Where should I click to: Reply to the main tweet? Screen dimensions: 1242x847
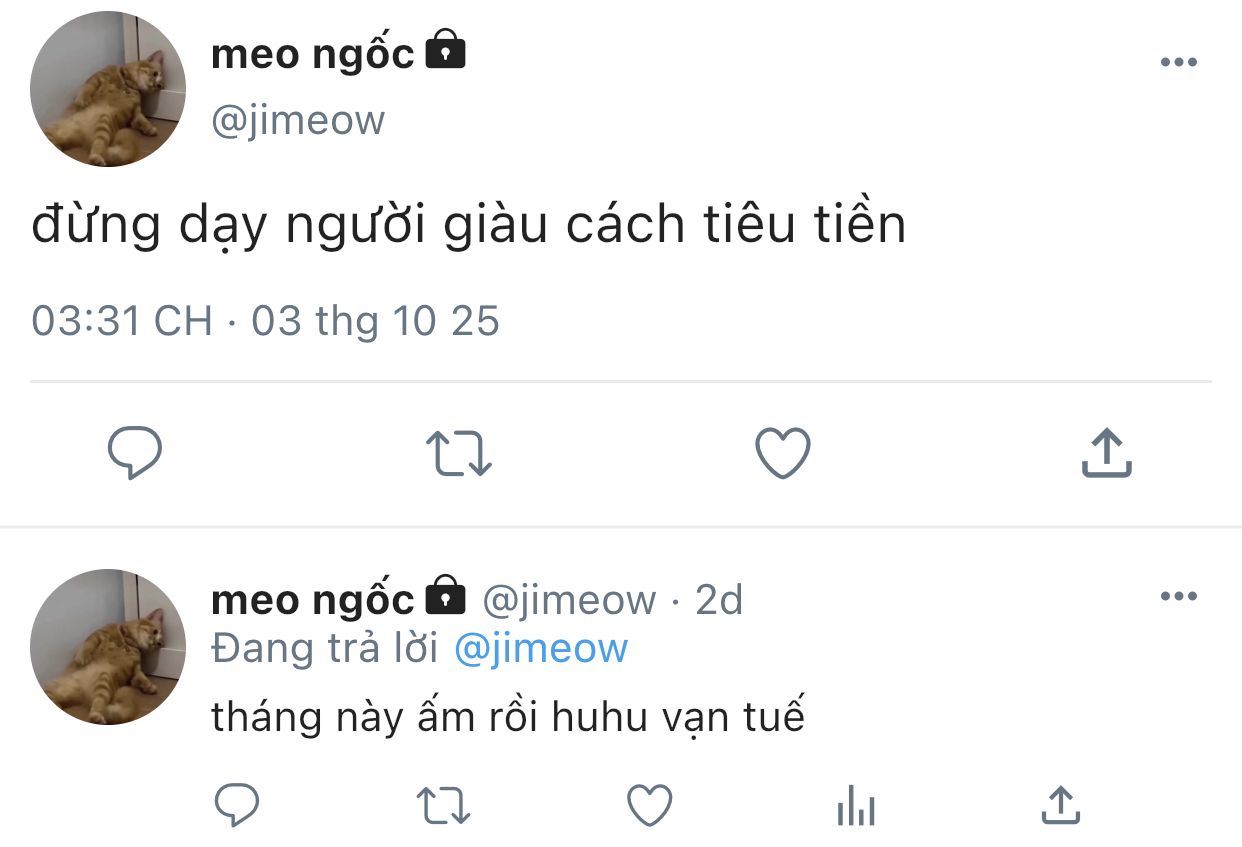pos(134,454)
